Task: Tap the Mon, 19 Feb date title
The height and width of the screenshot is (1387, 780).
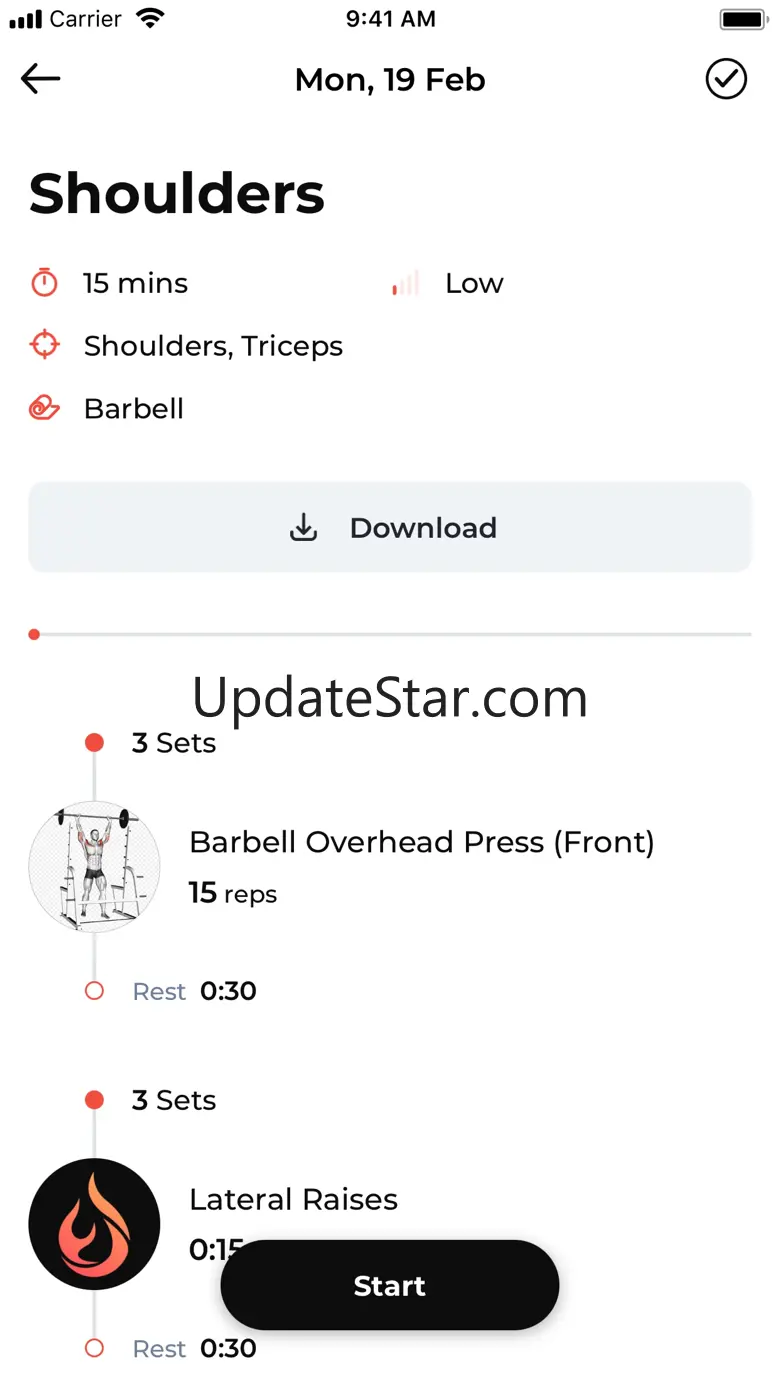Action: pyautogui.click(x=390, y=80)
